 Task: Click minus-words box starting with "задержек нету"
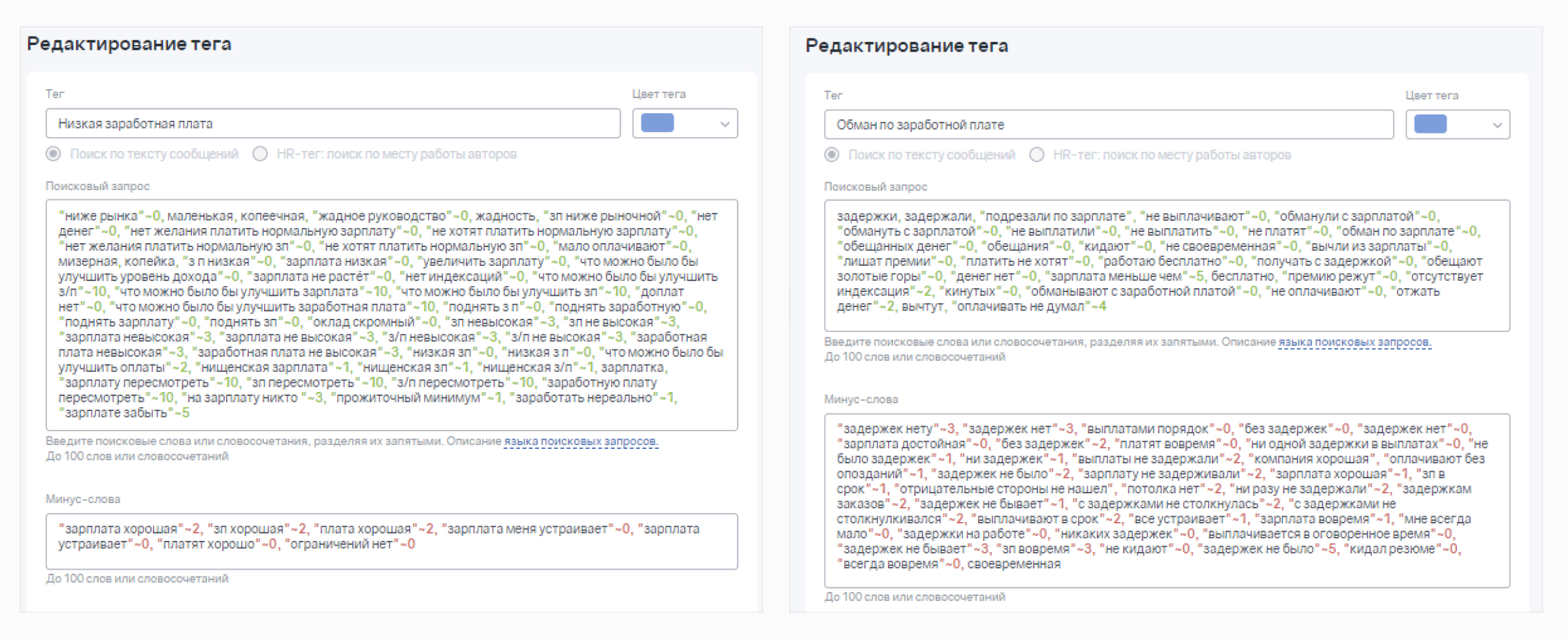[x=1166, y=500]
